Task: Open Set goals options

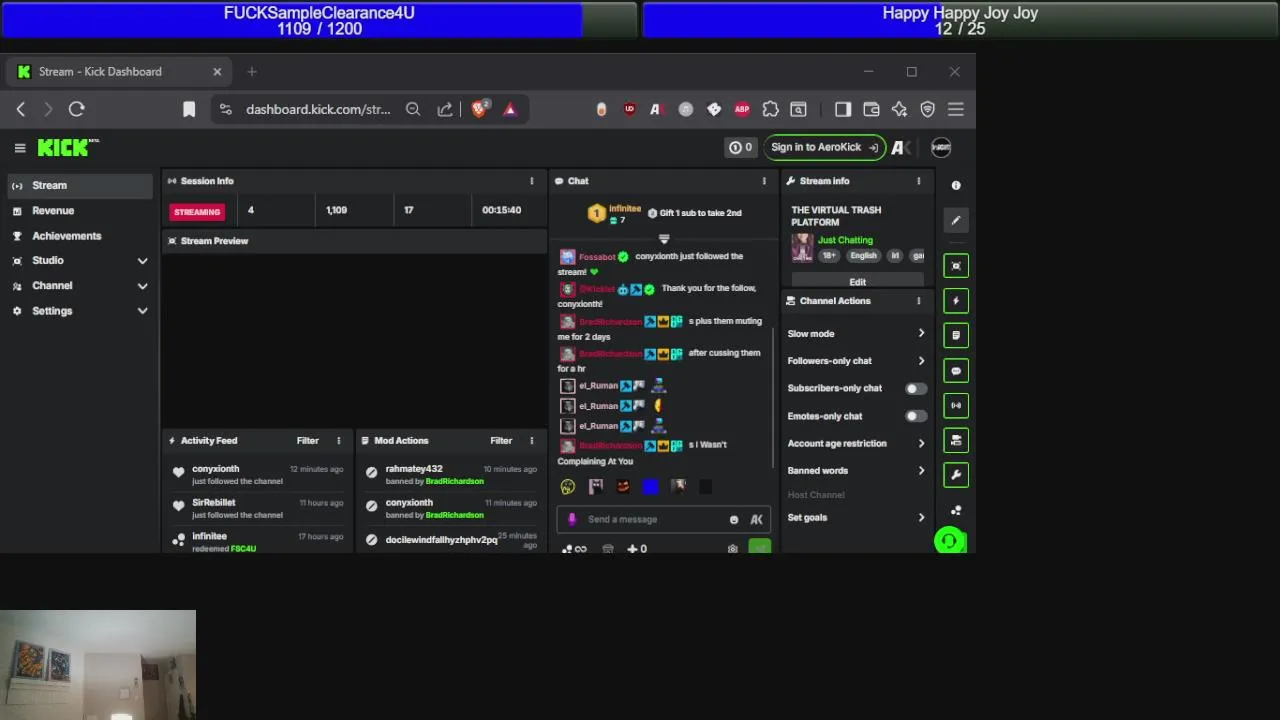Action: 856,518
